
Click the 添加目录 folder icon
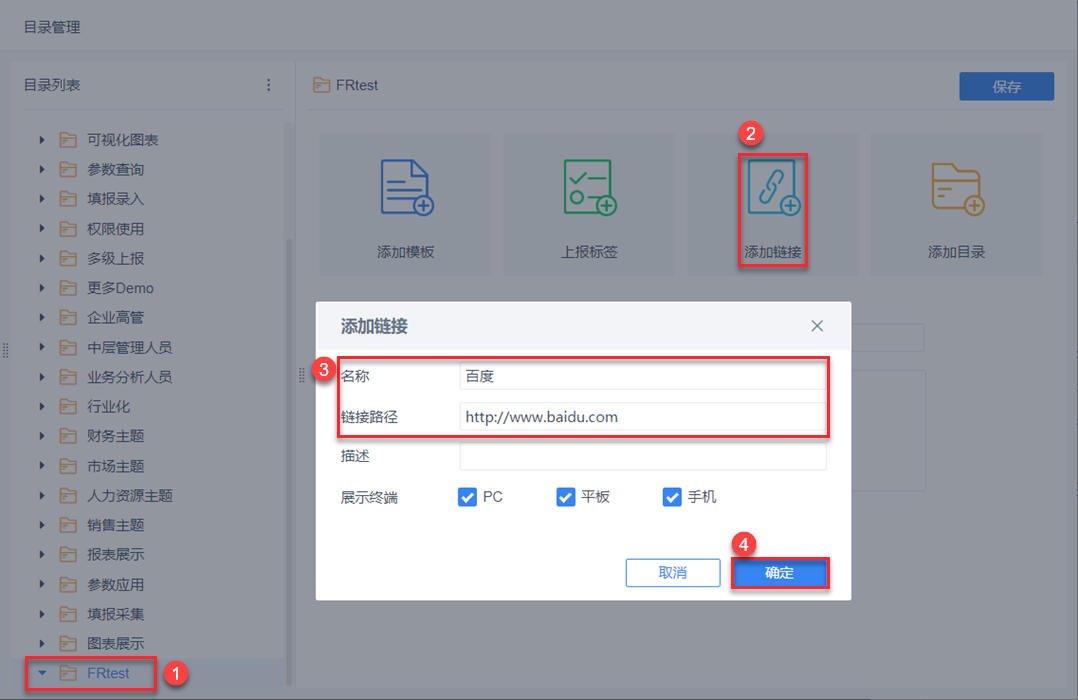(958, 189)
